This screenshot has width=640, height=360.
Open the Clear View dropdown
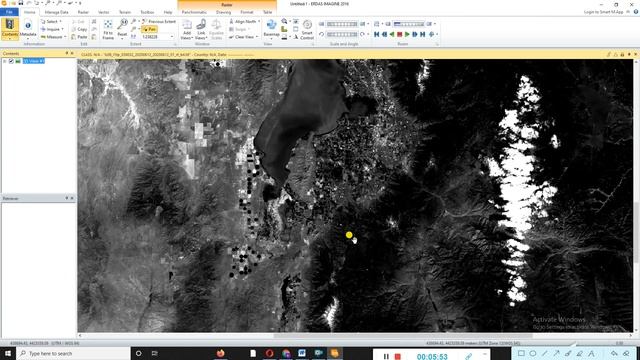(x=244, y=37)
